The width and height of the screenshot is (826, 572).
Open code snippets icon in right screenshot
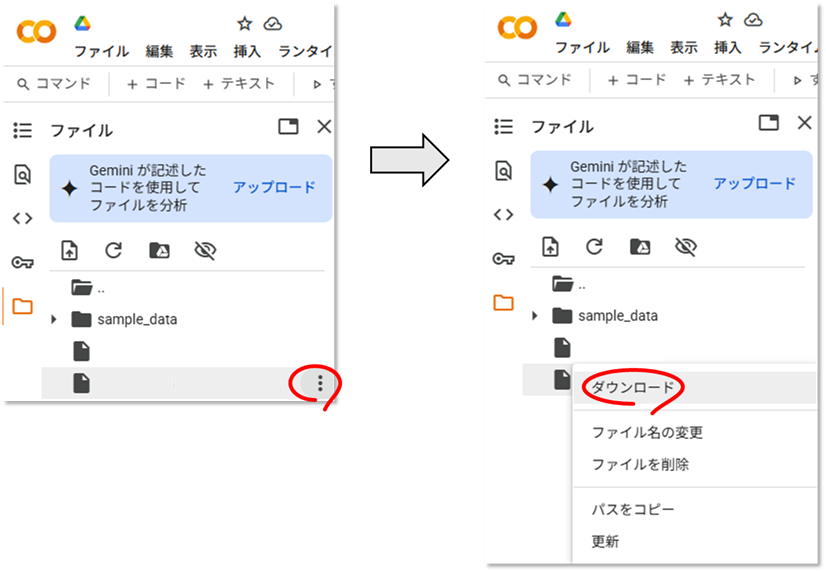click(x=504, y=214)
